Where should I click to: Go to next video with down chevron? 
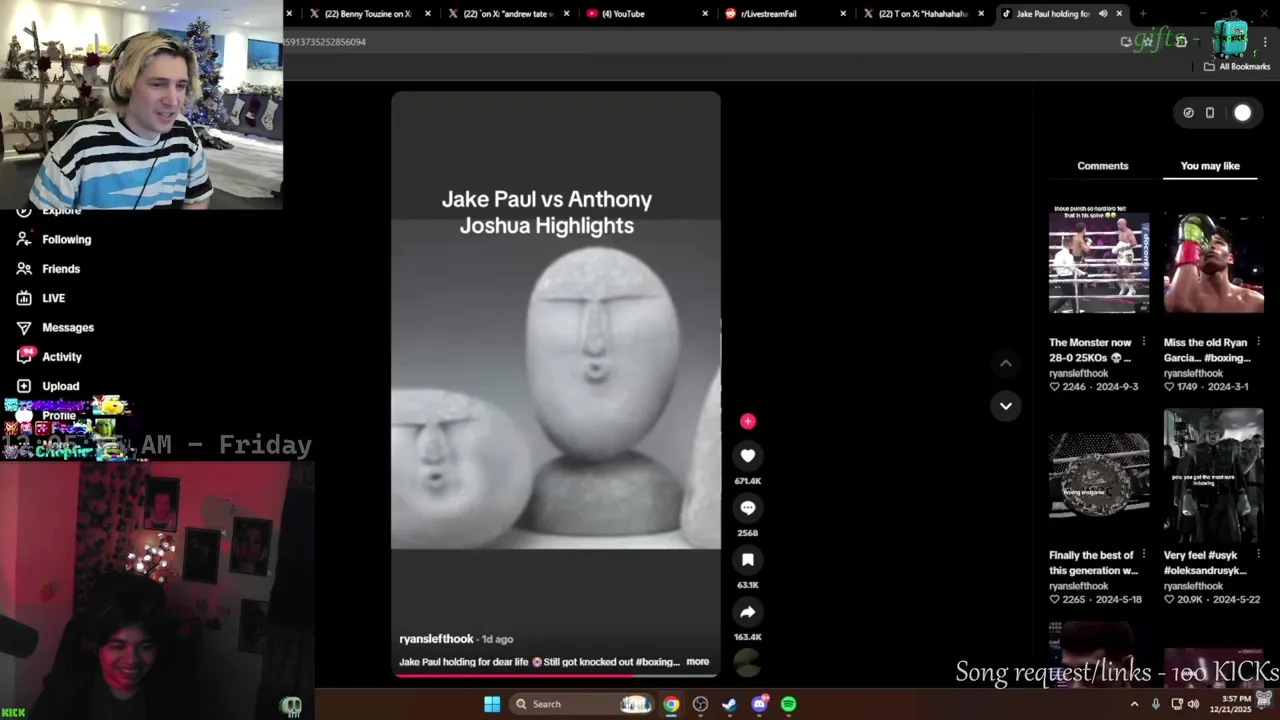pyautogui.click(x=1006, y=406)
